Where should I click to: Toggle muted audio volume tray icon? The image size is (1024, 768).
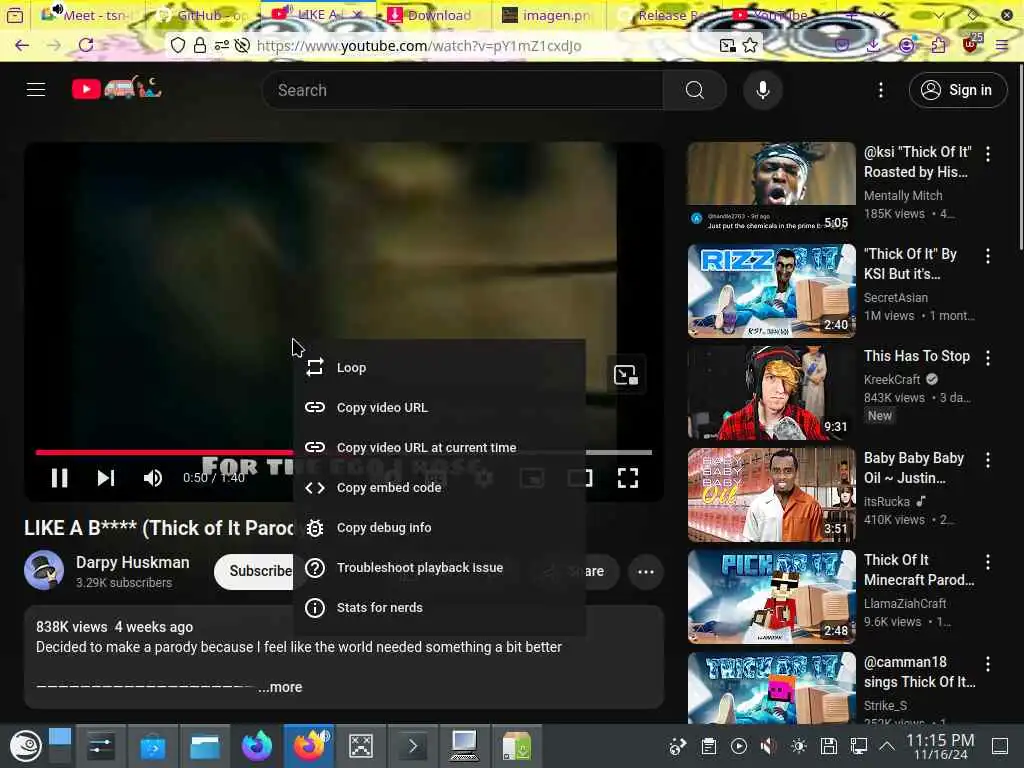click(769, 746)
